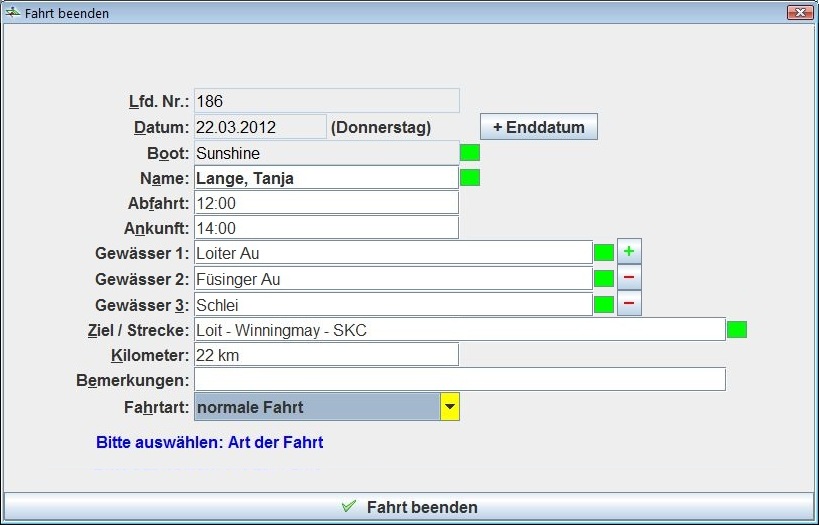Click the Ziel / Strecke text field
Viewport: 819px width, 525px height.
(459, 329)
